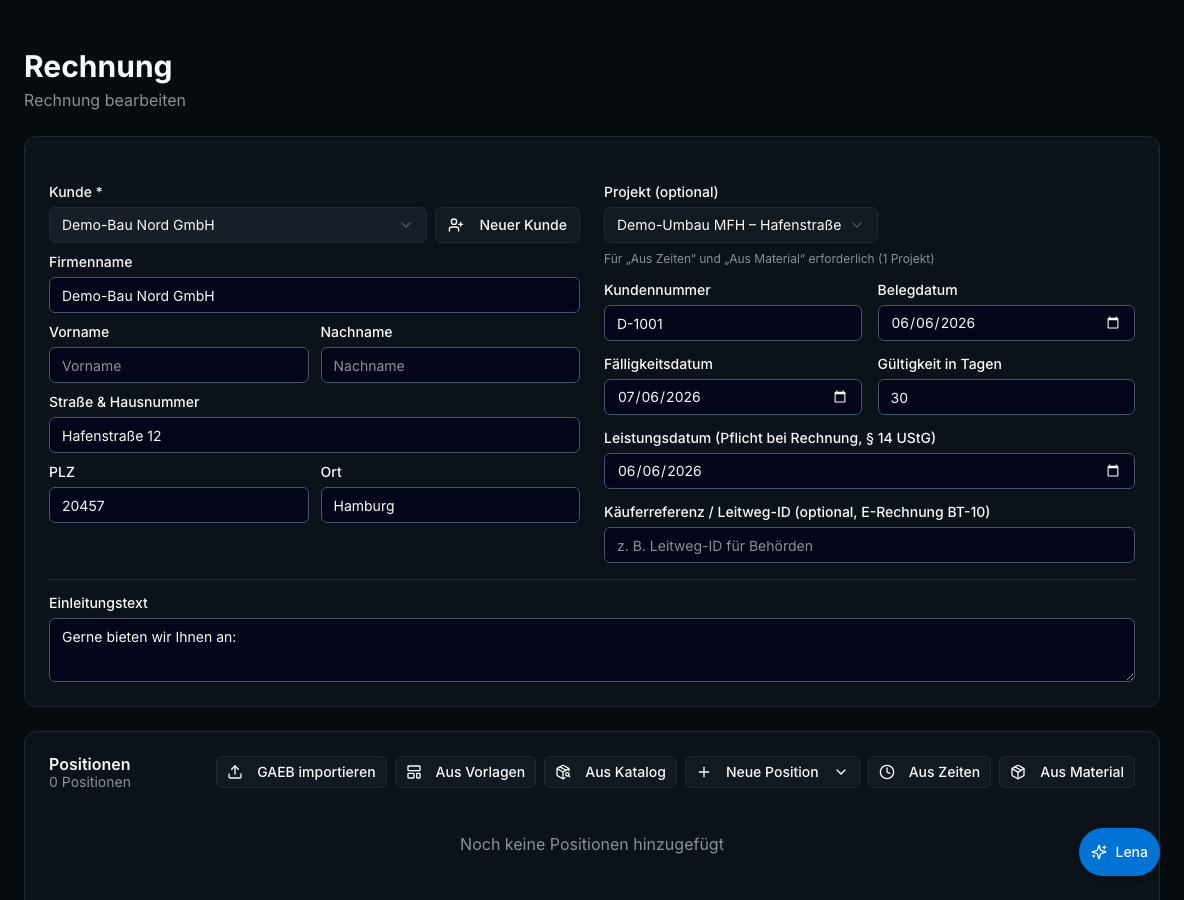Screen dimensions: 1184x900
Task: Click the clock icon on Aus Zeiten
Action: pos(887,772)
